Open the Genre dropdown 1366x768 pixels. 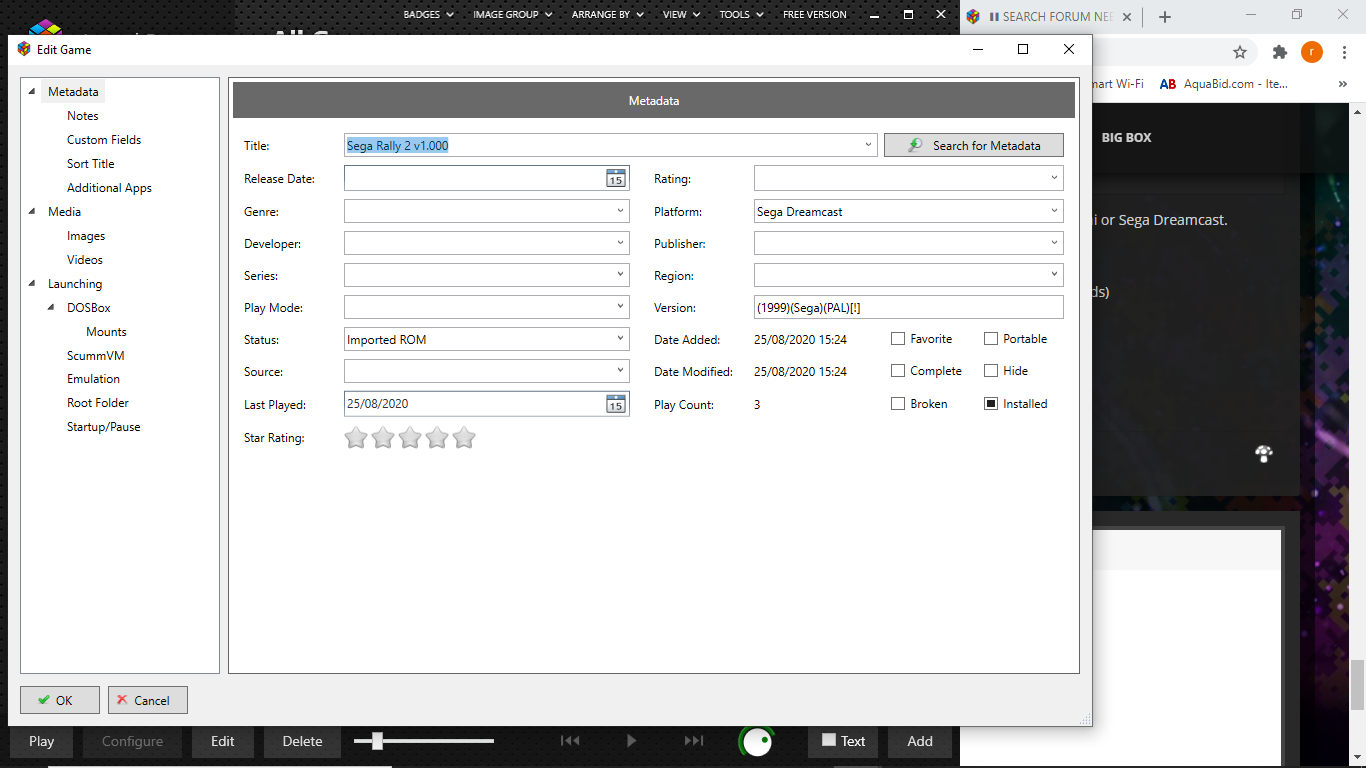(x=620, y=211)
